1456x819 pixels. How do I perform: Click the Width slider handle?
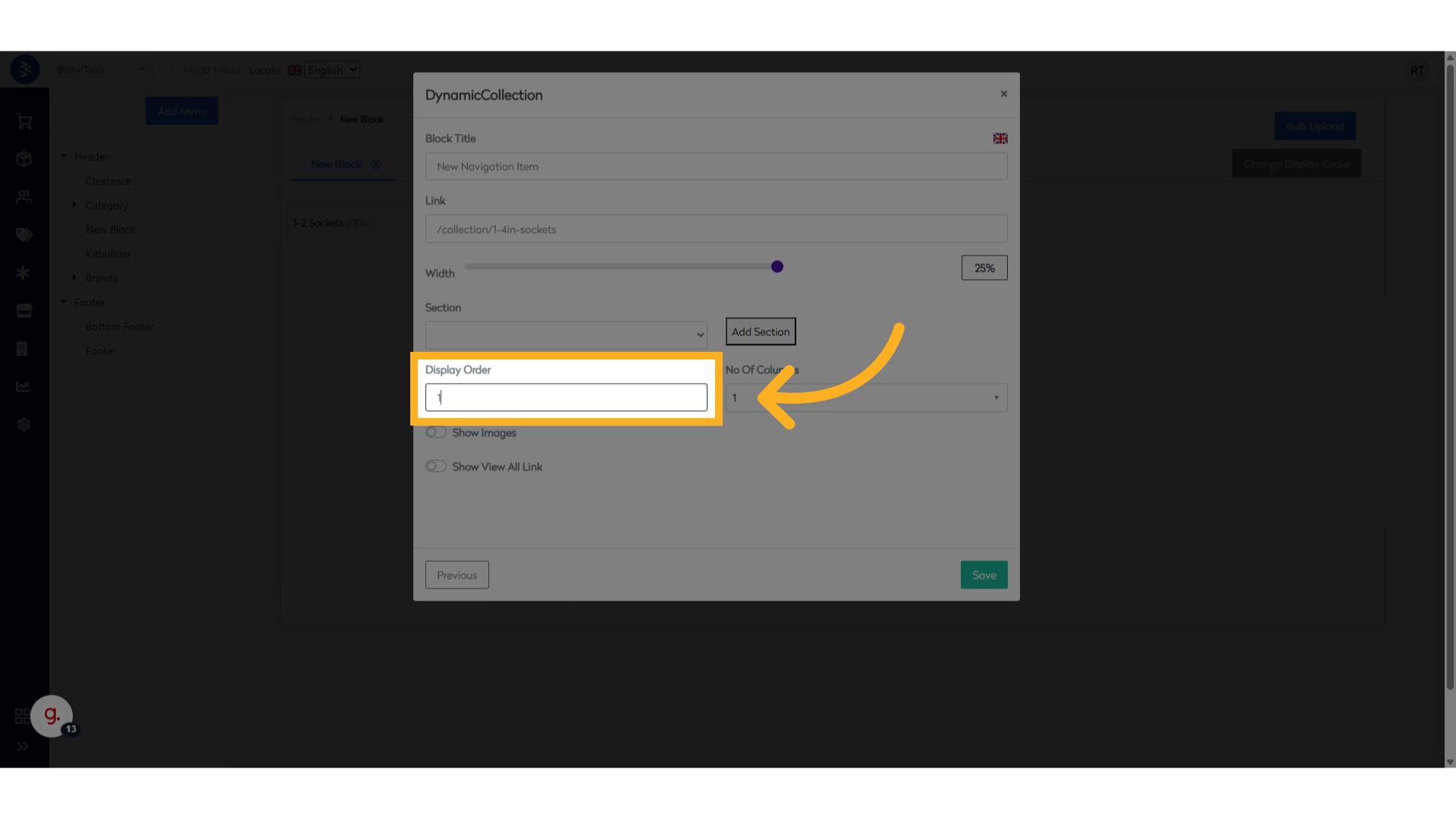777,267
